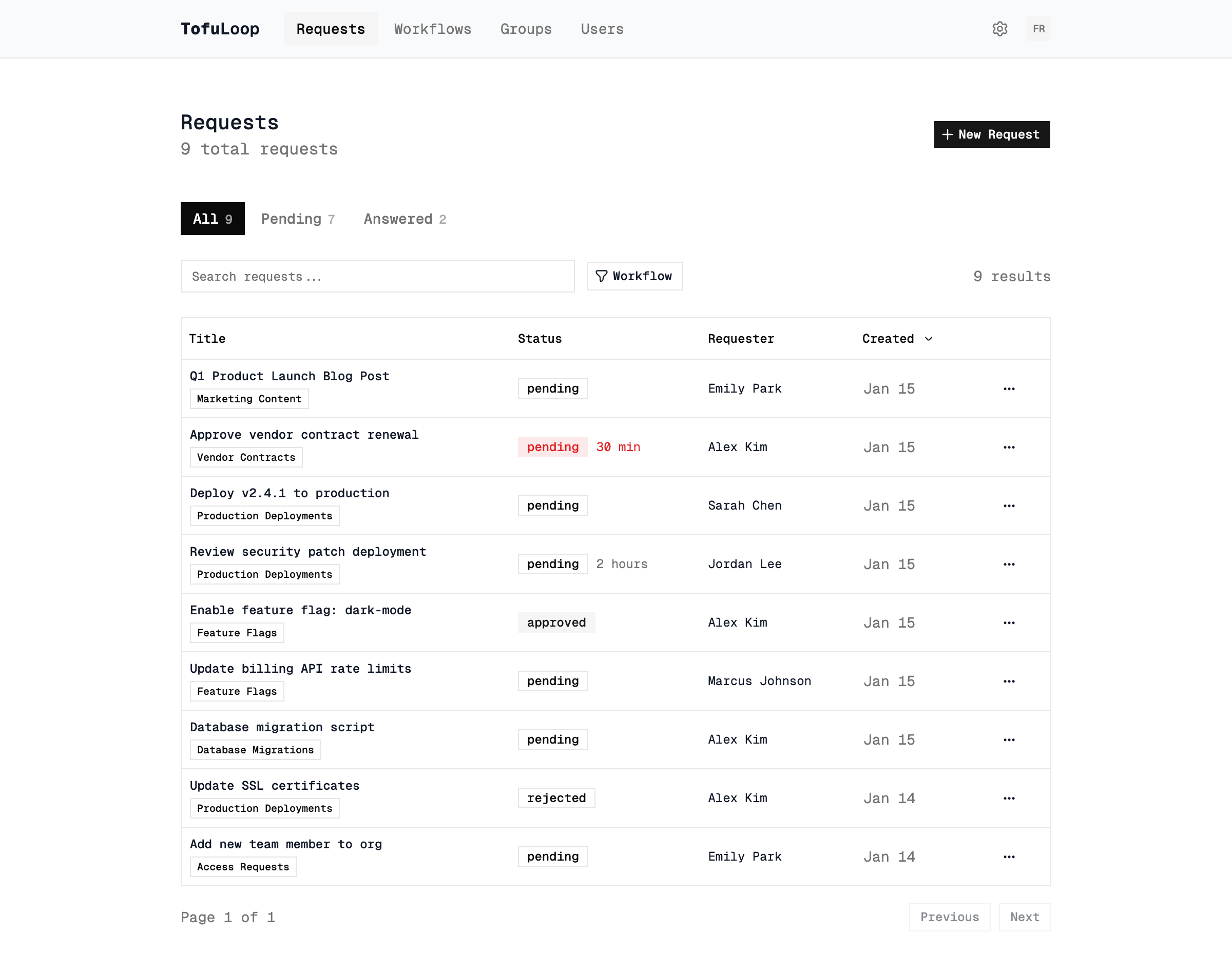Focus the Search requests input field
This screenshot has width=1232, height=973.
coord(377,276)
